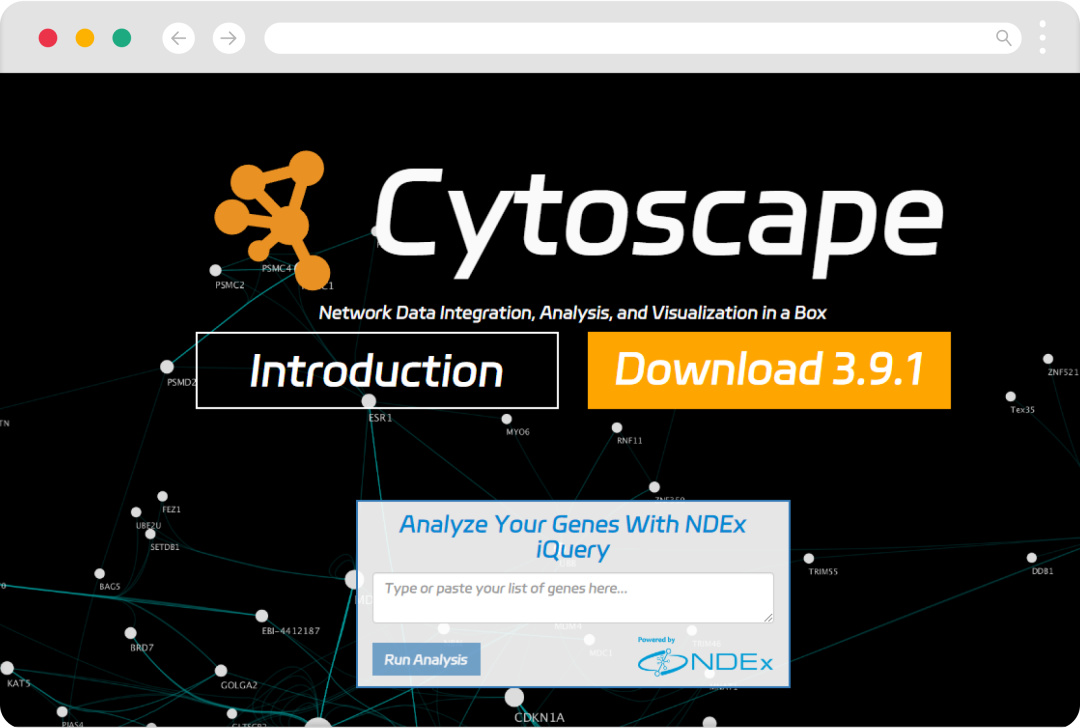The width and height of the screenshot is (1080, 728).
Task: Select the BAG5 network node
Action: click(100, 573)
